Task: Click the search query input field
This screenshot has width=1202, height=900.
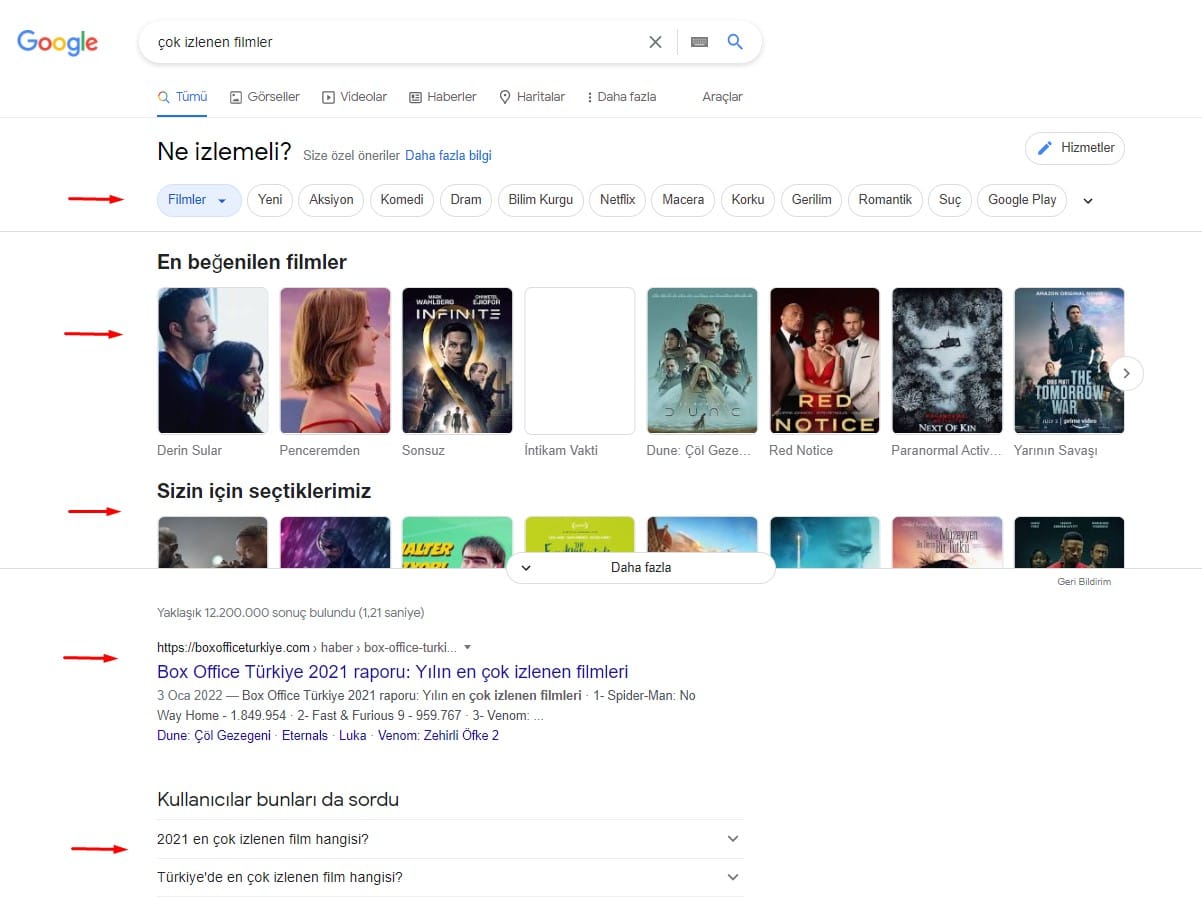Action: tap(395, 42)
